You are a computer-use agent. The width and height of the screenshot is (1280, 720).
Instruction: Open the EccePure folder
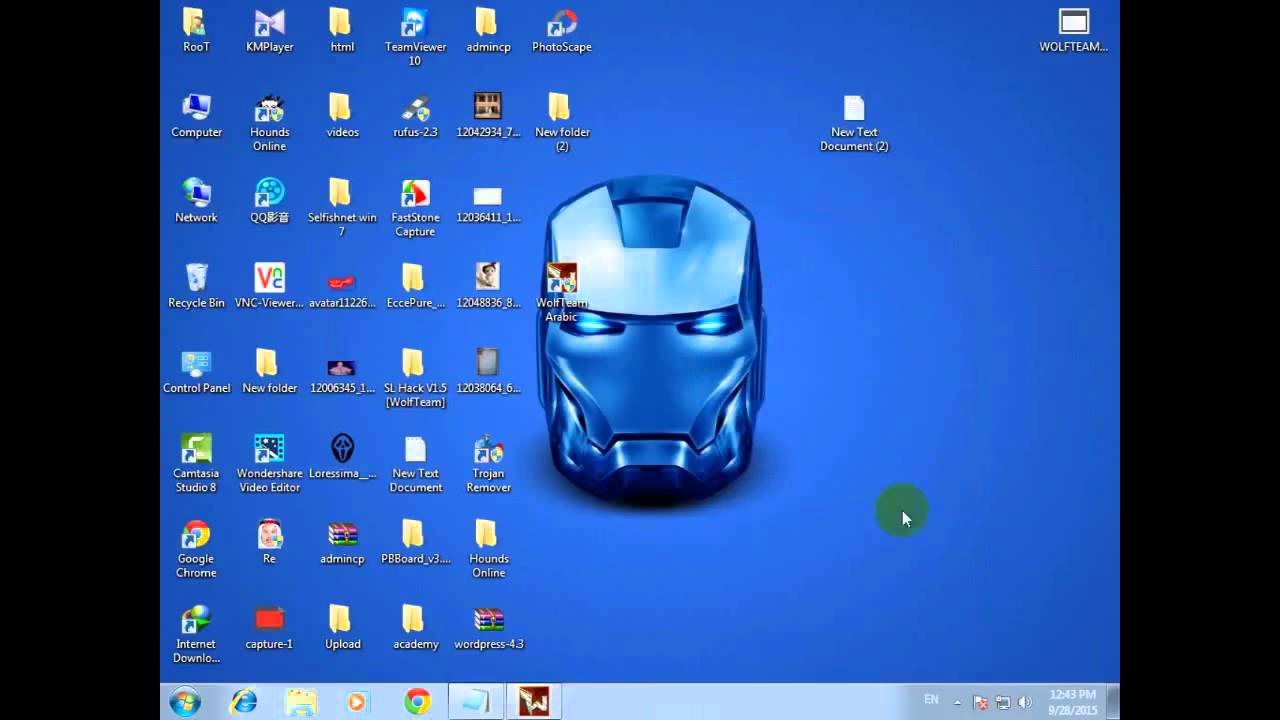coord(415,285)
